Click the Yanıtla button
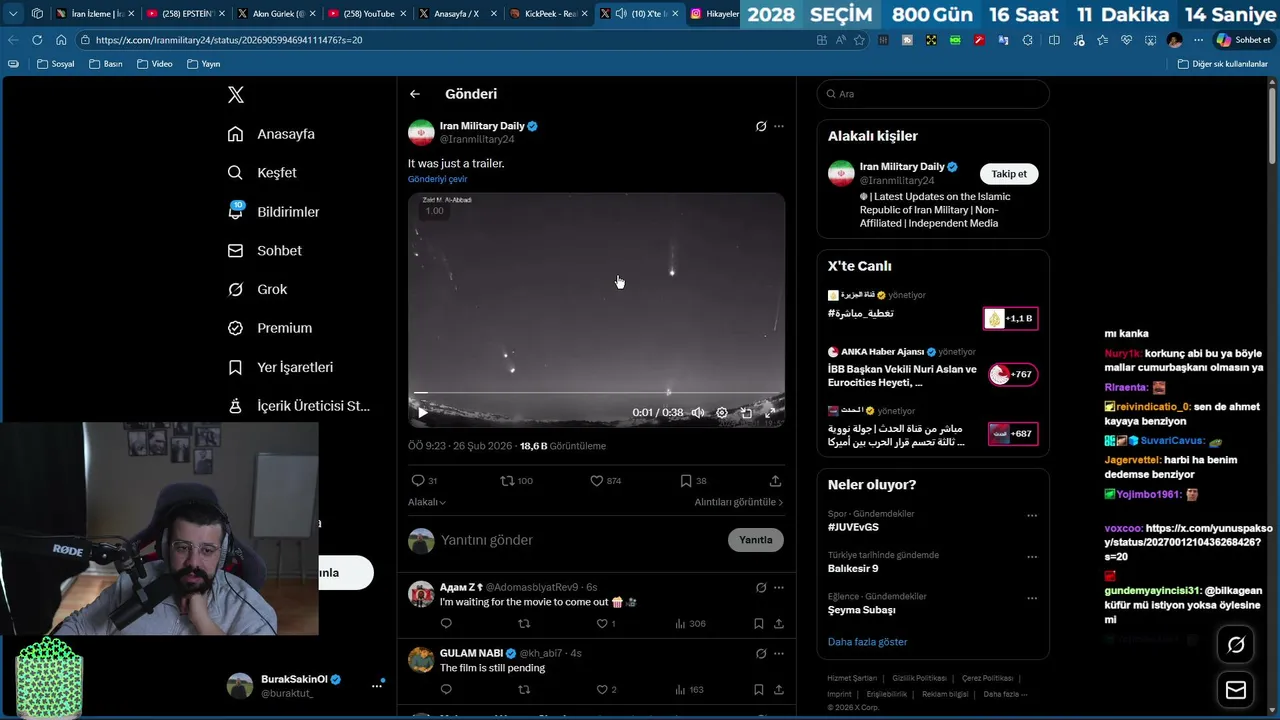 tap(756, 540)
